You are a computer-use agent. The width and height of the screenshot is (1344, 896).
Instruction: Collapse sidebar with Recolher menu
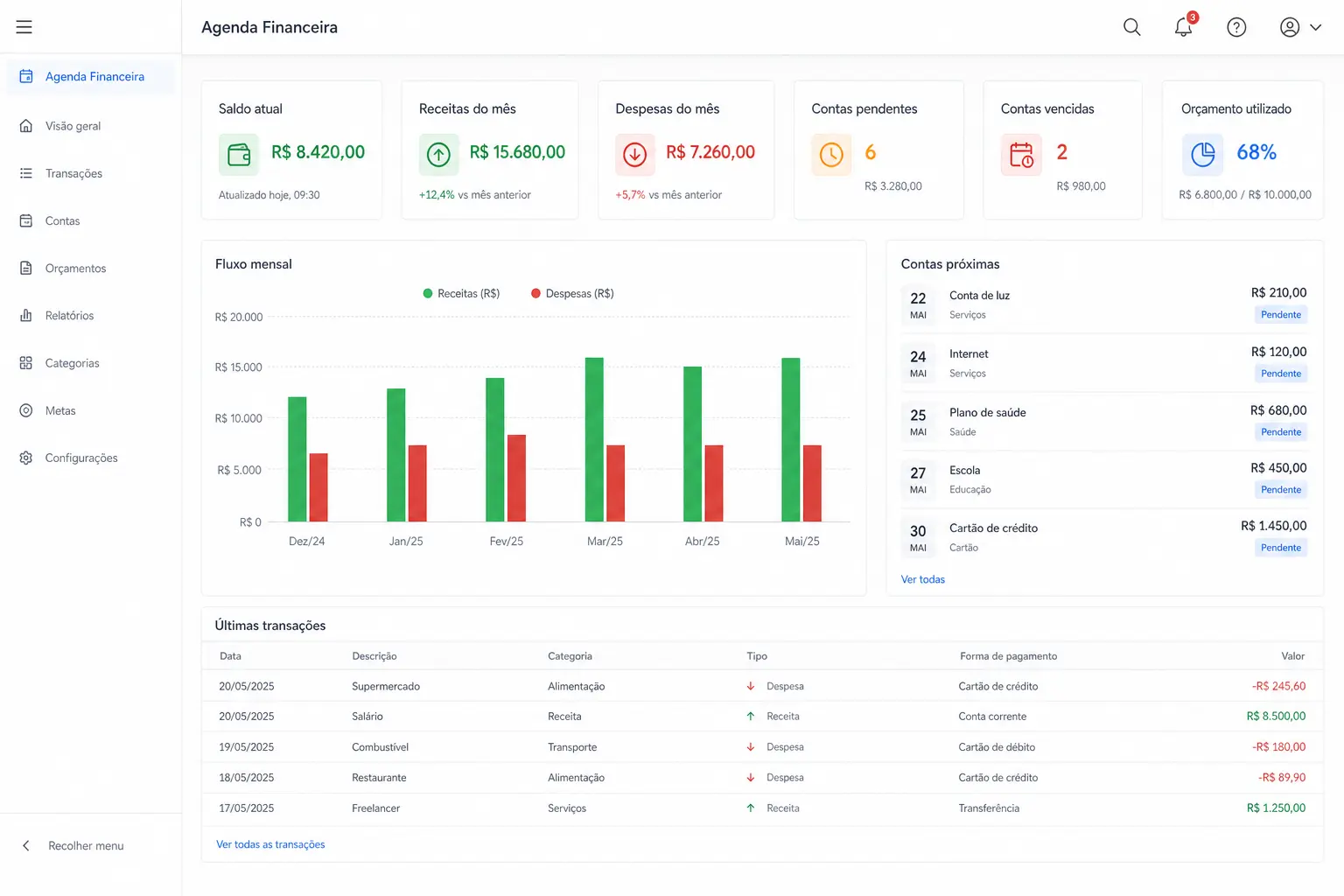tap(73, 846)
